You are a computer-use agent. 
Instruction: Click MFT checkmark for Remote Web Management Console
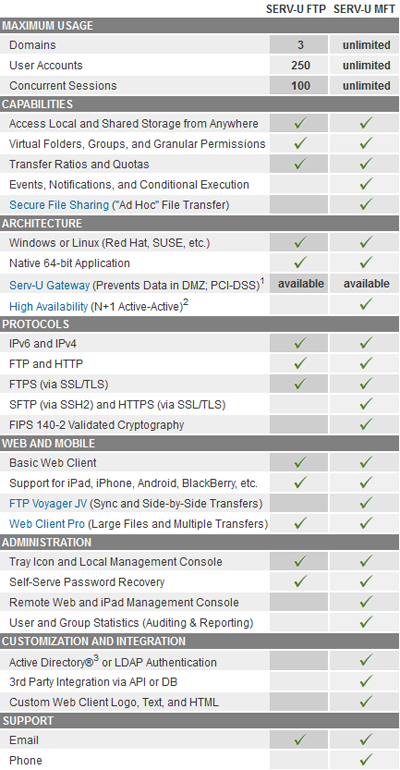[366, 602]
